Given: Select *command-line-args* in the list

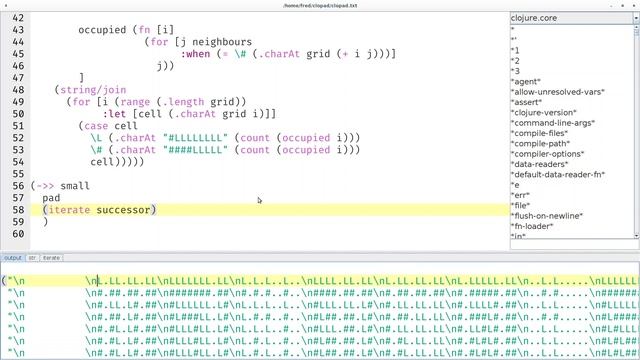Looking at the screenshot, I should coord(553,123).
